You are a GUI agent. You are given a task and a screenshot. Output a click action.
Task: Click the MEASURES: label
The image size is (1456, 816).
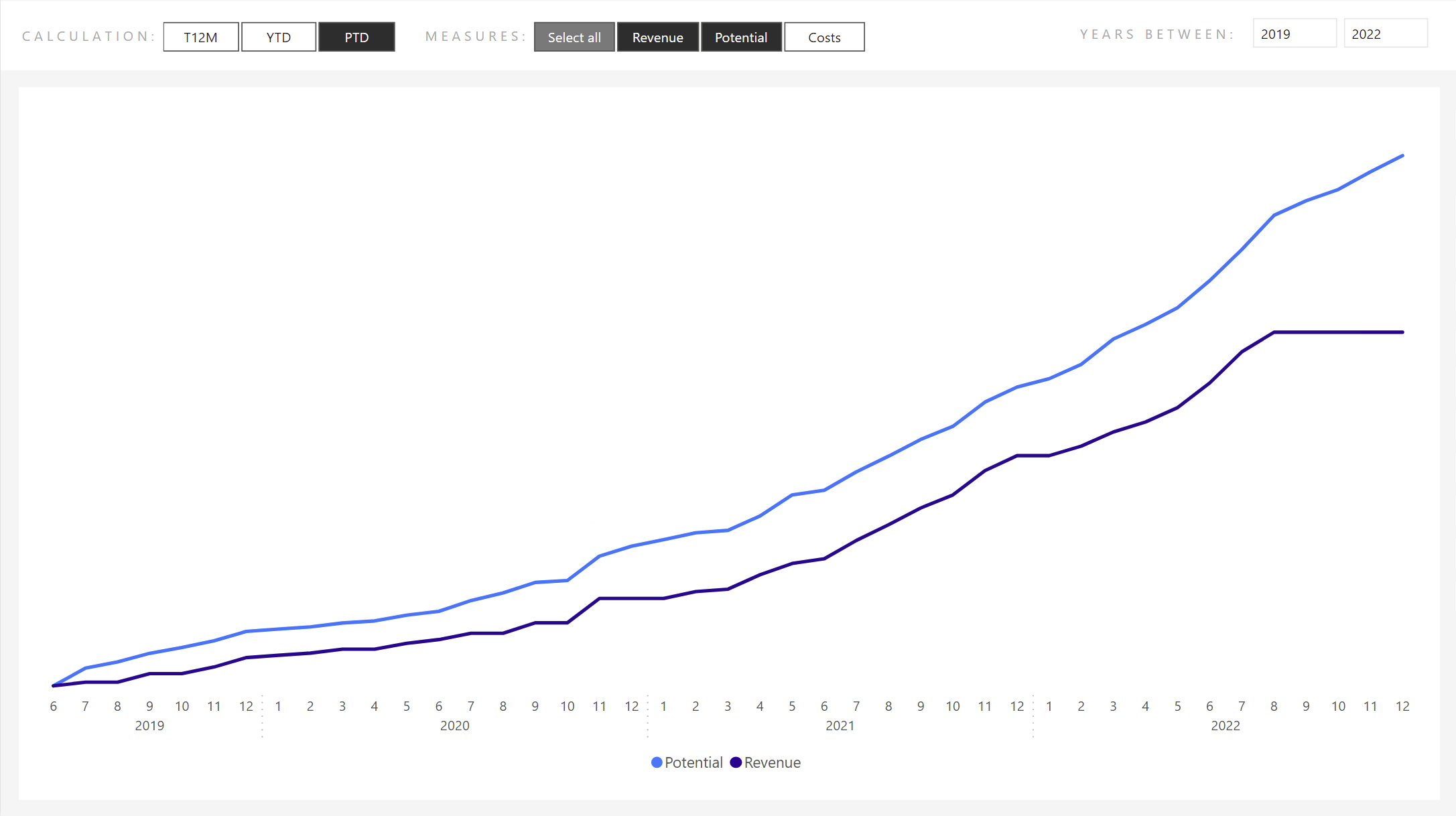click(x=476, y=36)
